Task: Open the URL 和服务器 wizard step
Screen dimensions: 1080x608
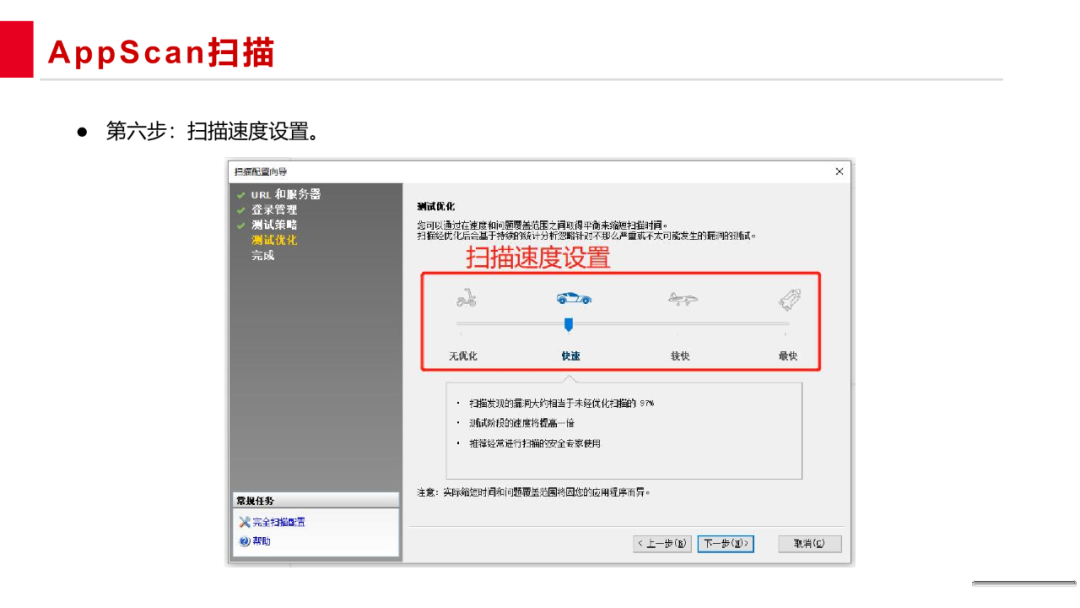Action: tap(286, 195)
